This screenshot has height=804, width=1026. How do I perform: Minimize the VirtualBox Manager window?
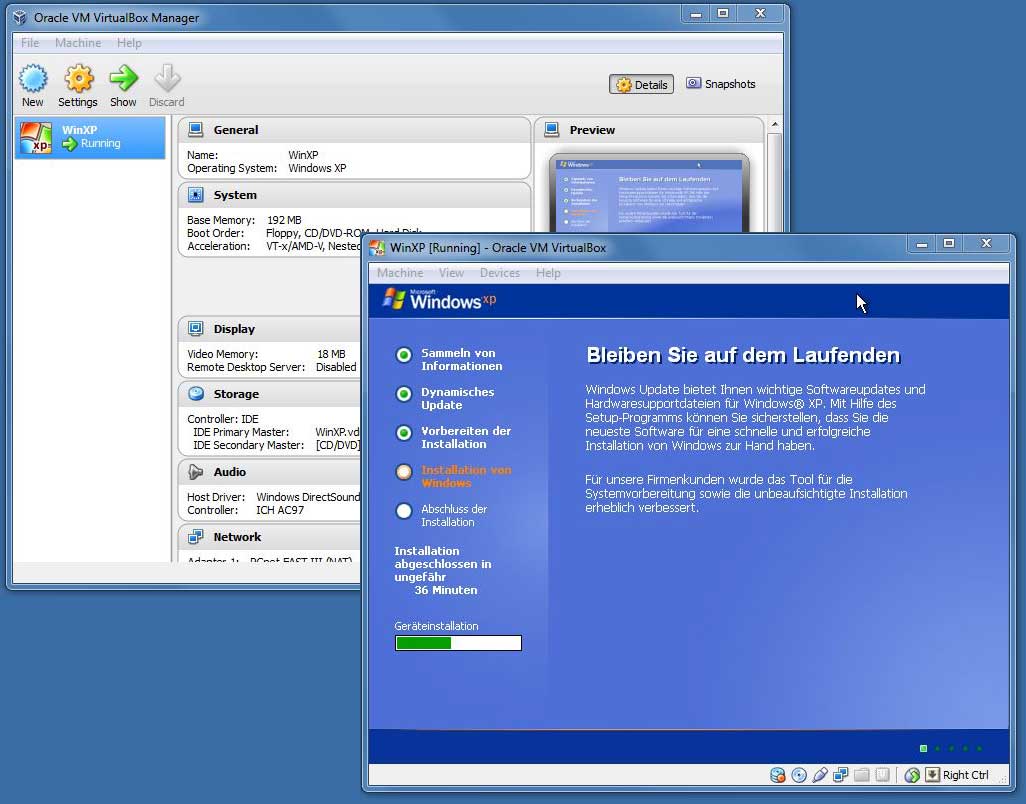tap(696, 14)
